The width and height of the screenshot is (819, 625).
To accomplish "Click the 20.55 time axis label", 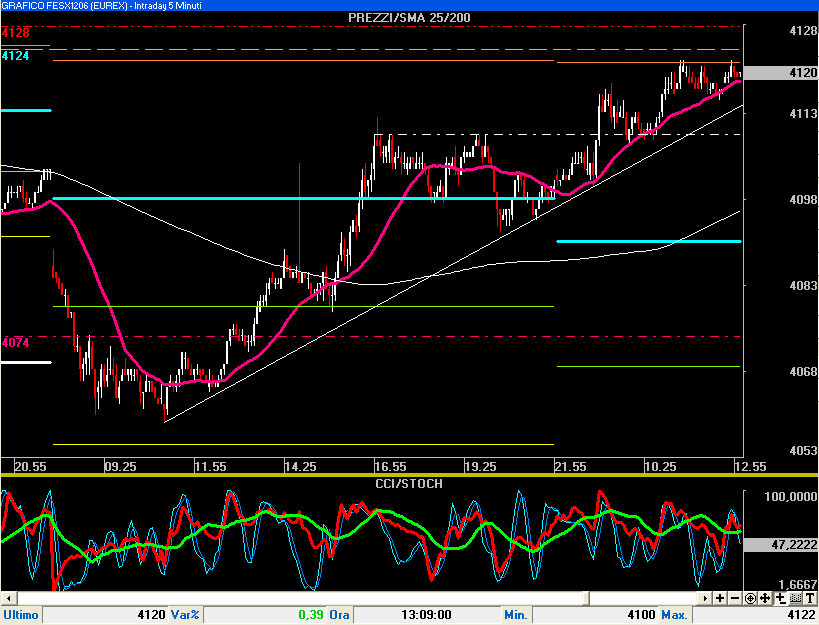I will click(x=30, y=466).
